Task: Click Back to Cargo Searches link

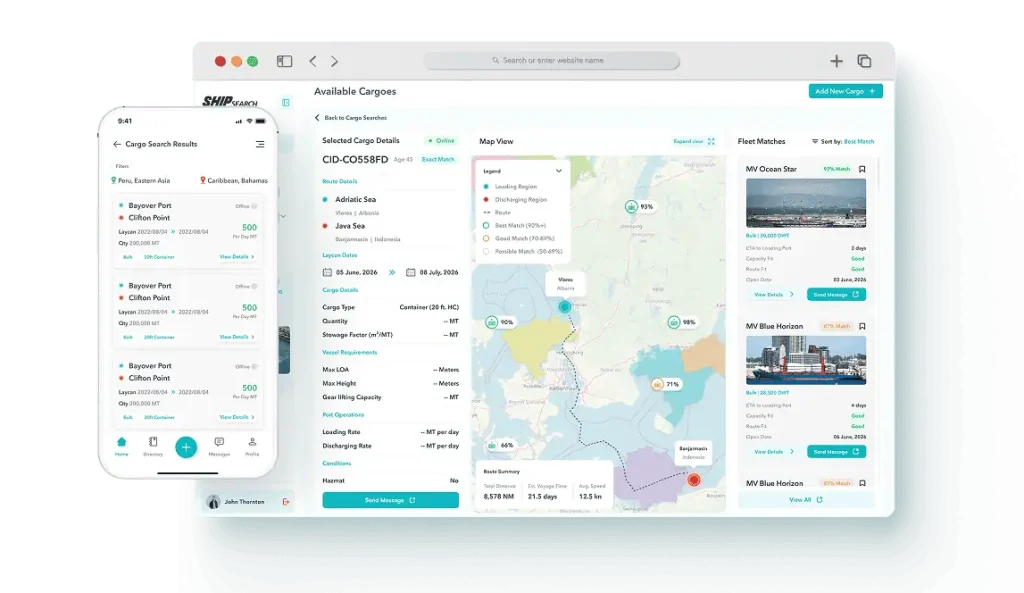Action: coord(351,118)
